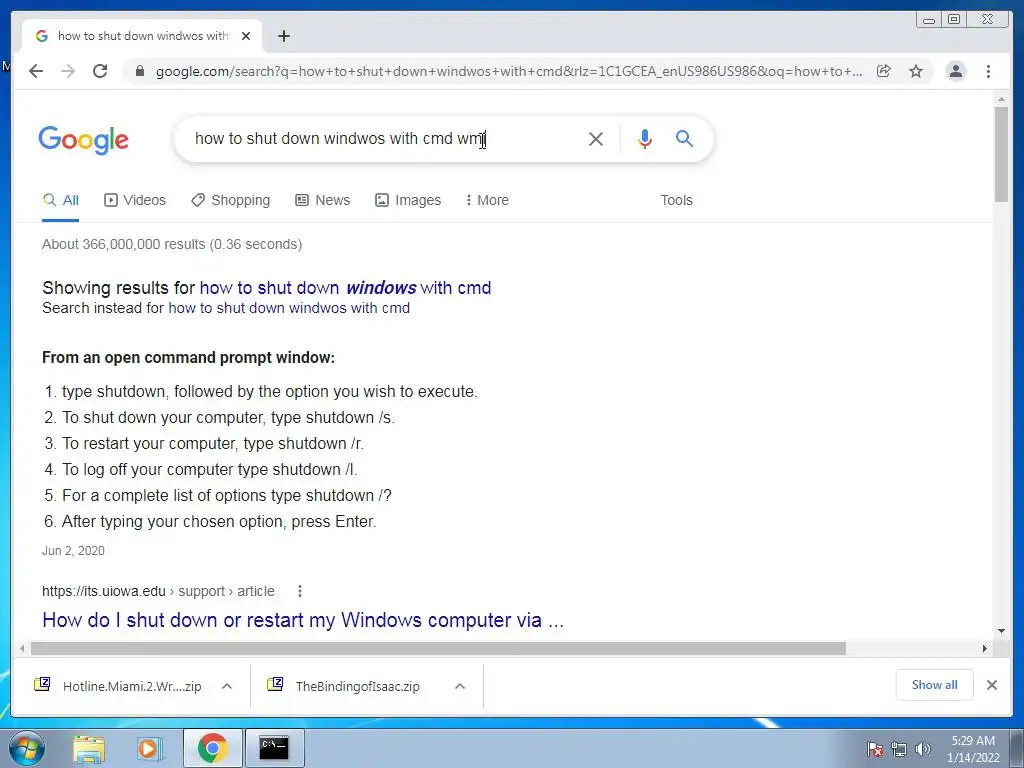Click the scroll up arrow
1024x768 pixels.
pos(1001,99)
